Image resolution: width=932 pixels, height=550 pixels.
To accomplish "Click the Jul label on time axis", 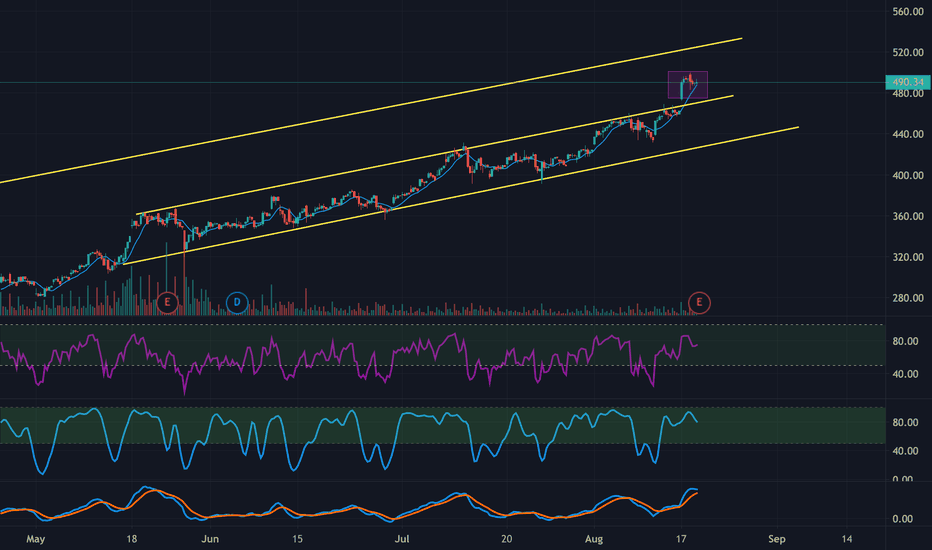I will click(402, 539).
